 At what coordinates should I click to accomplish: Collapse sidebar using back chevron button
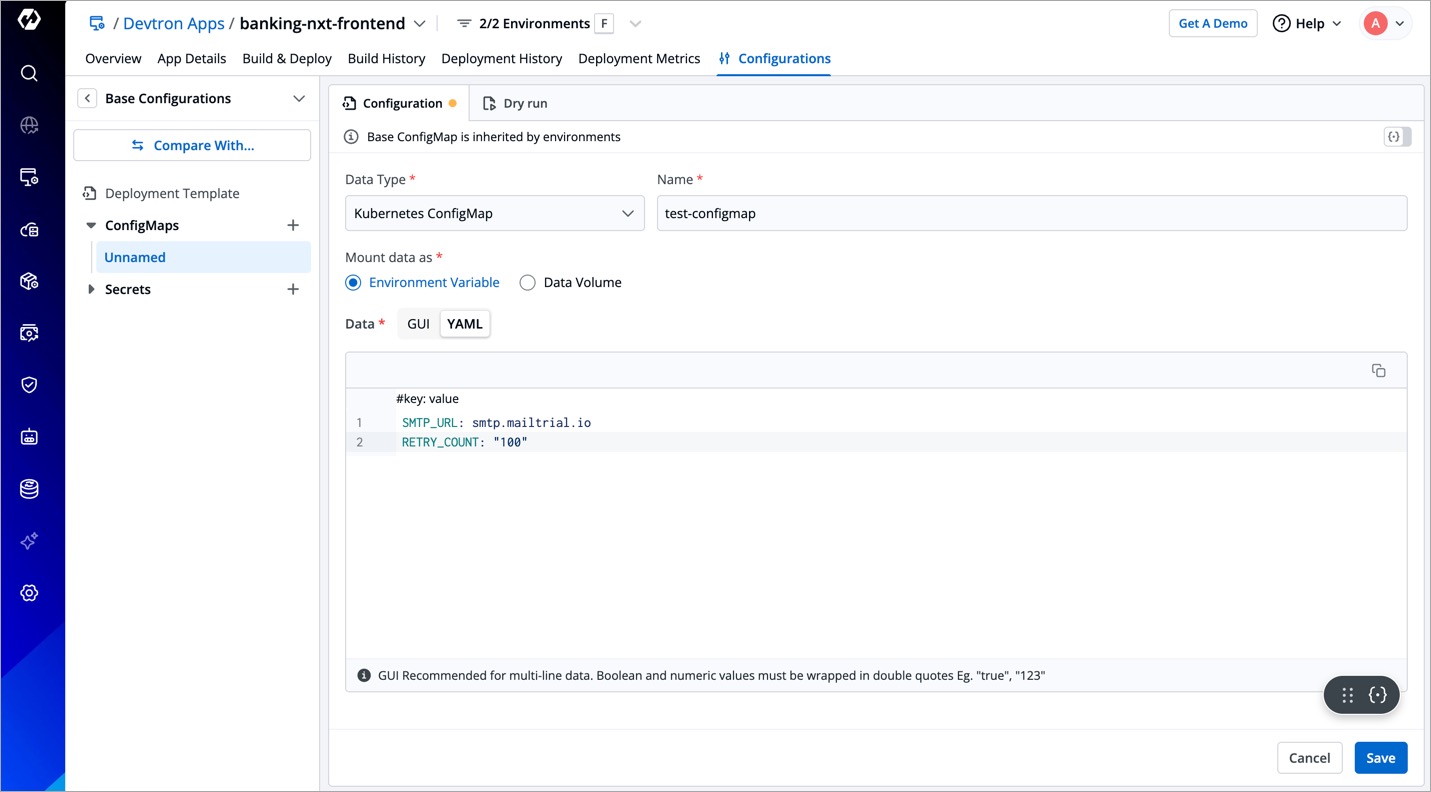point(88,98)
